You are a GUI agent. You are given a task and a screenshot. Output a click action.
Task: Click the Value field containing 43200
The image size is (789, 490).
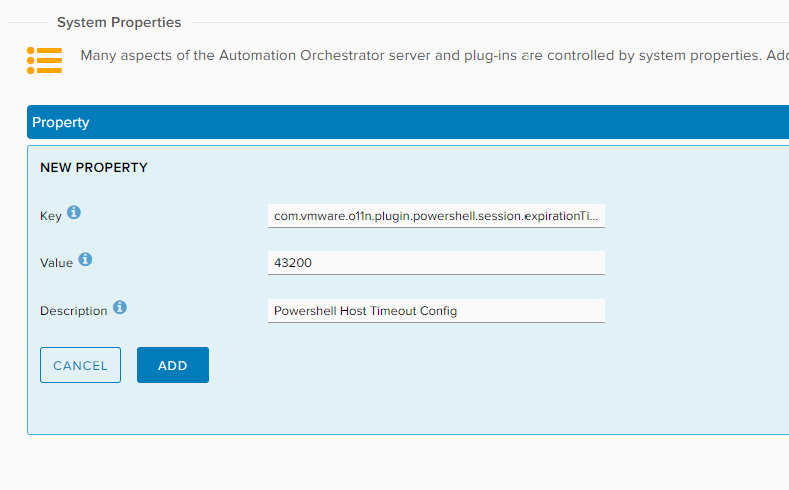[x=436, y=263]
